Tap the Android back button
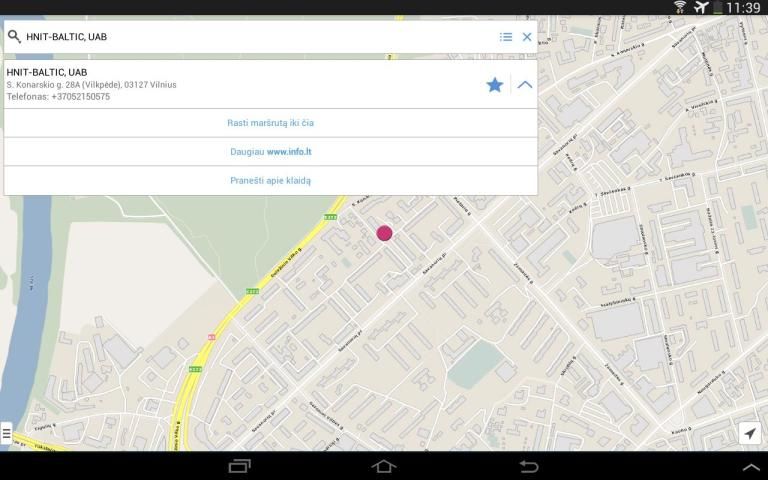Screen dimensions: 768x480 [x=528, y=466]
